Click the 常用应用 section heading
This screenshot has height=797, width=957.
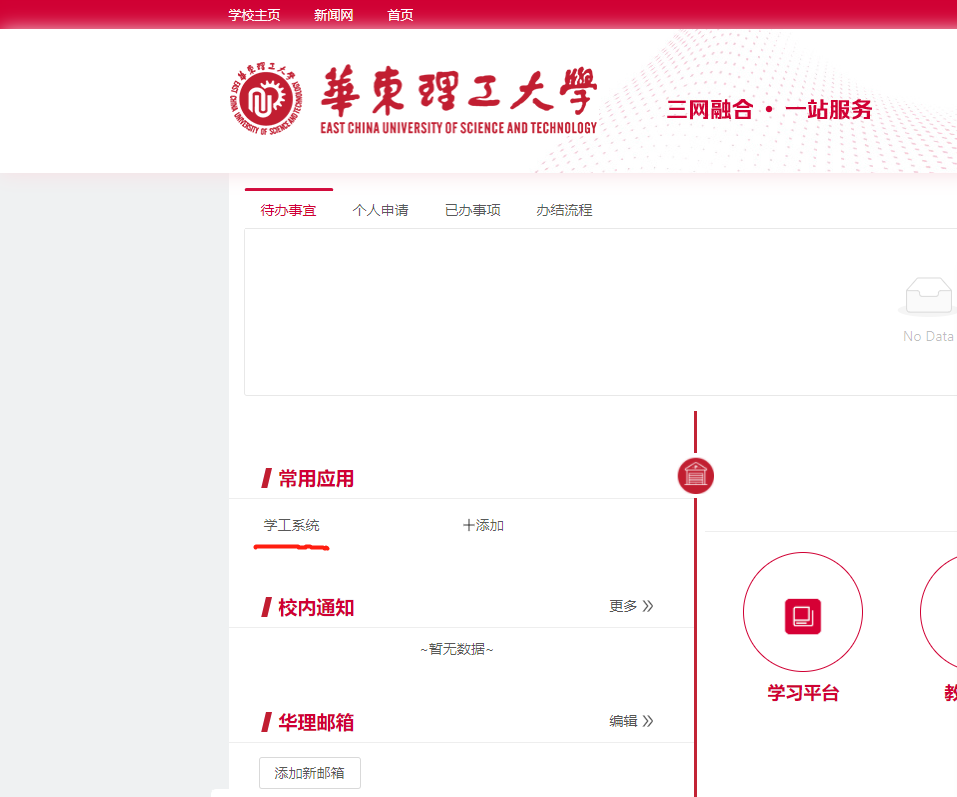315,479
